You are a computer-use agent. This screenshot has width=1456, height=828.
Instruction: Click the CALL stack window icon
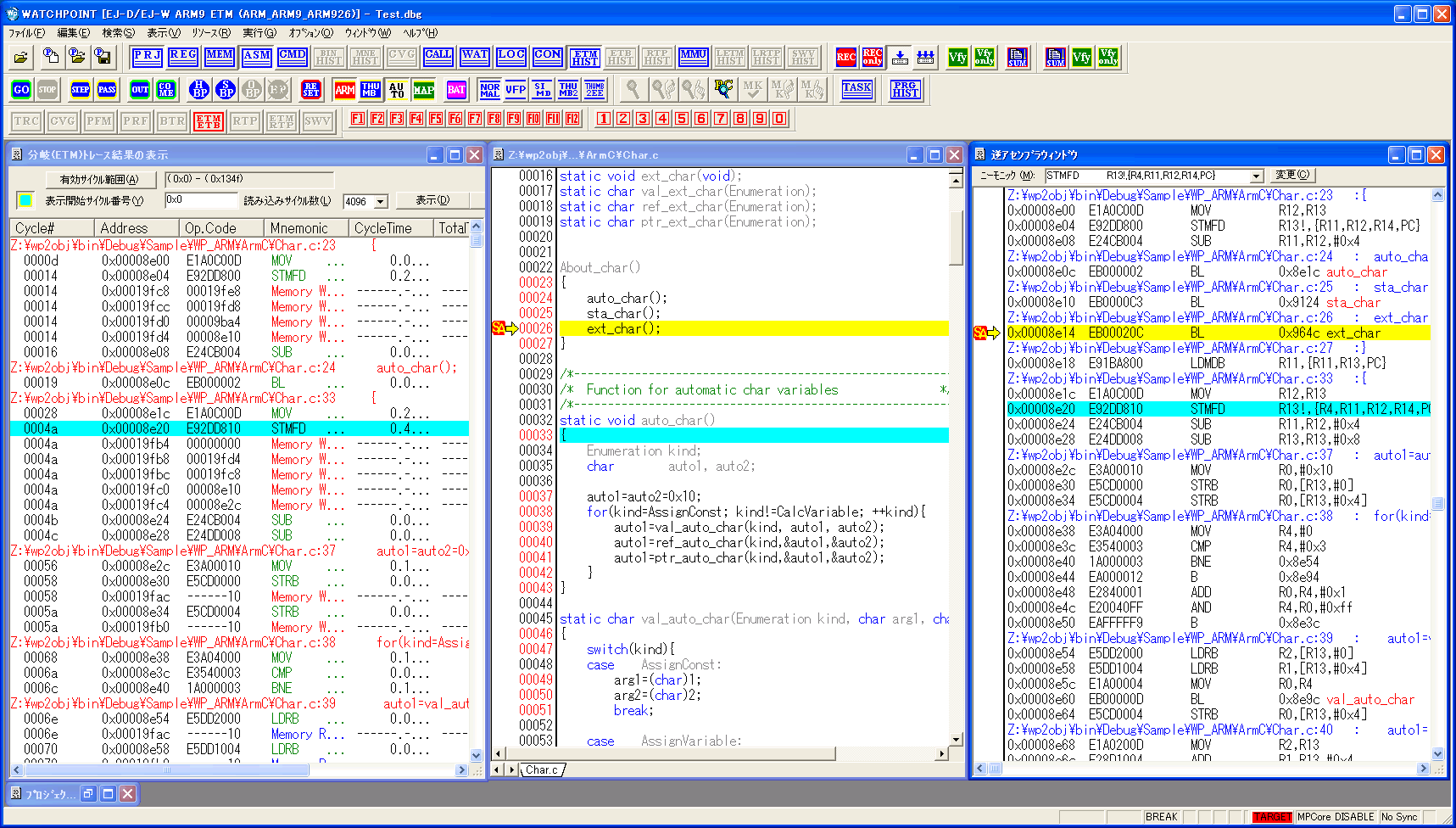(x=438, y=57)
